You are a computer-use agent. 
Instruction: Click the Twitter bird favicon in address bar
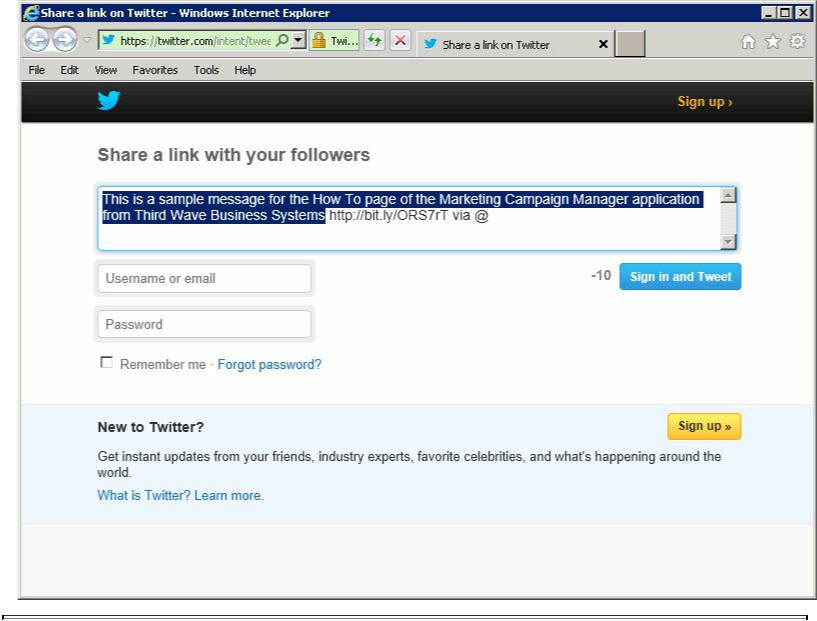pyautogui.click(x=108, y=40)
